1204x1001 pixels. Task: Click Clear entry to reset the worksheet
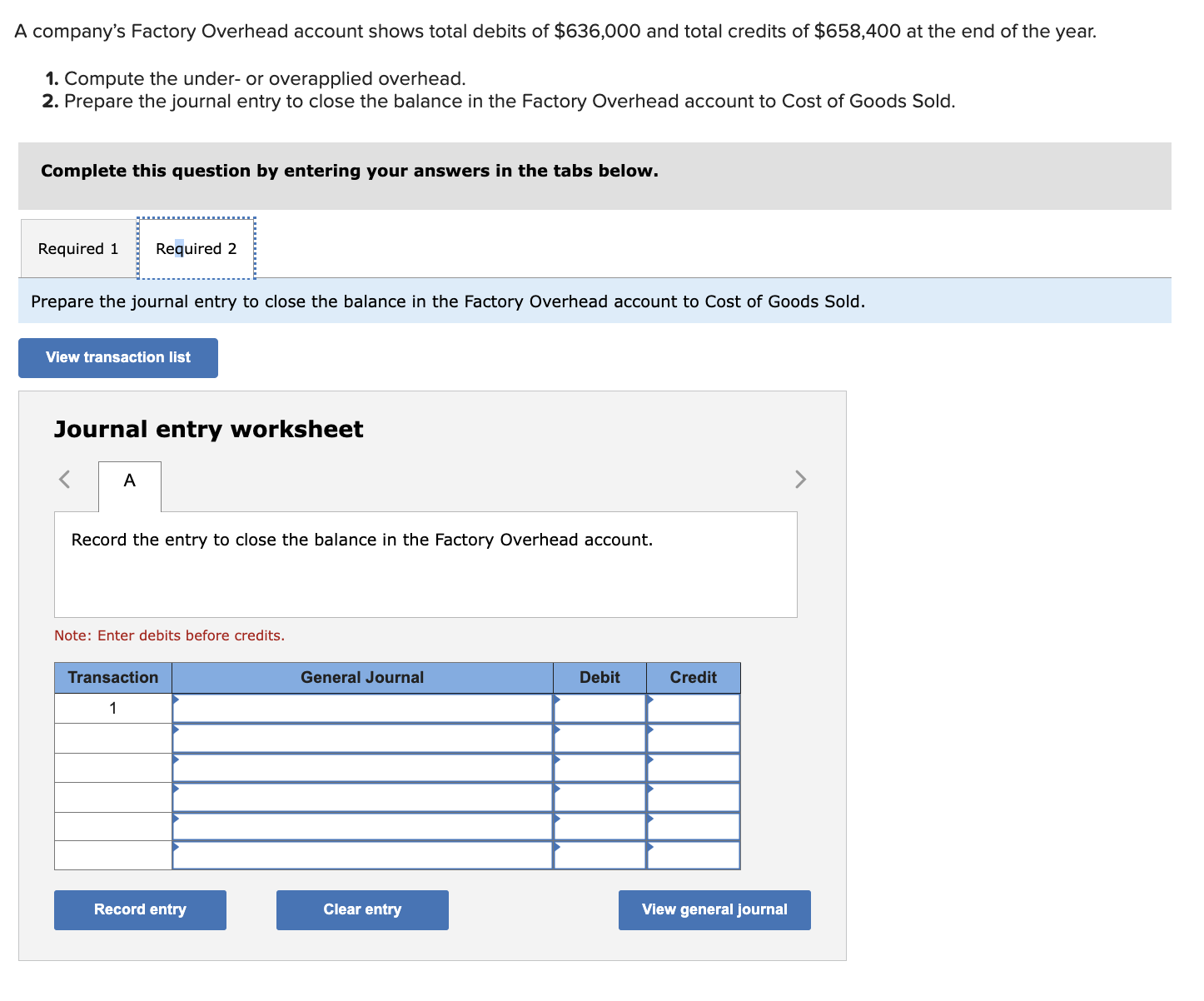(361, 909)
